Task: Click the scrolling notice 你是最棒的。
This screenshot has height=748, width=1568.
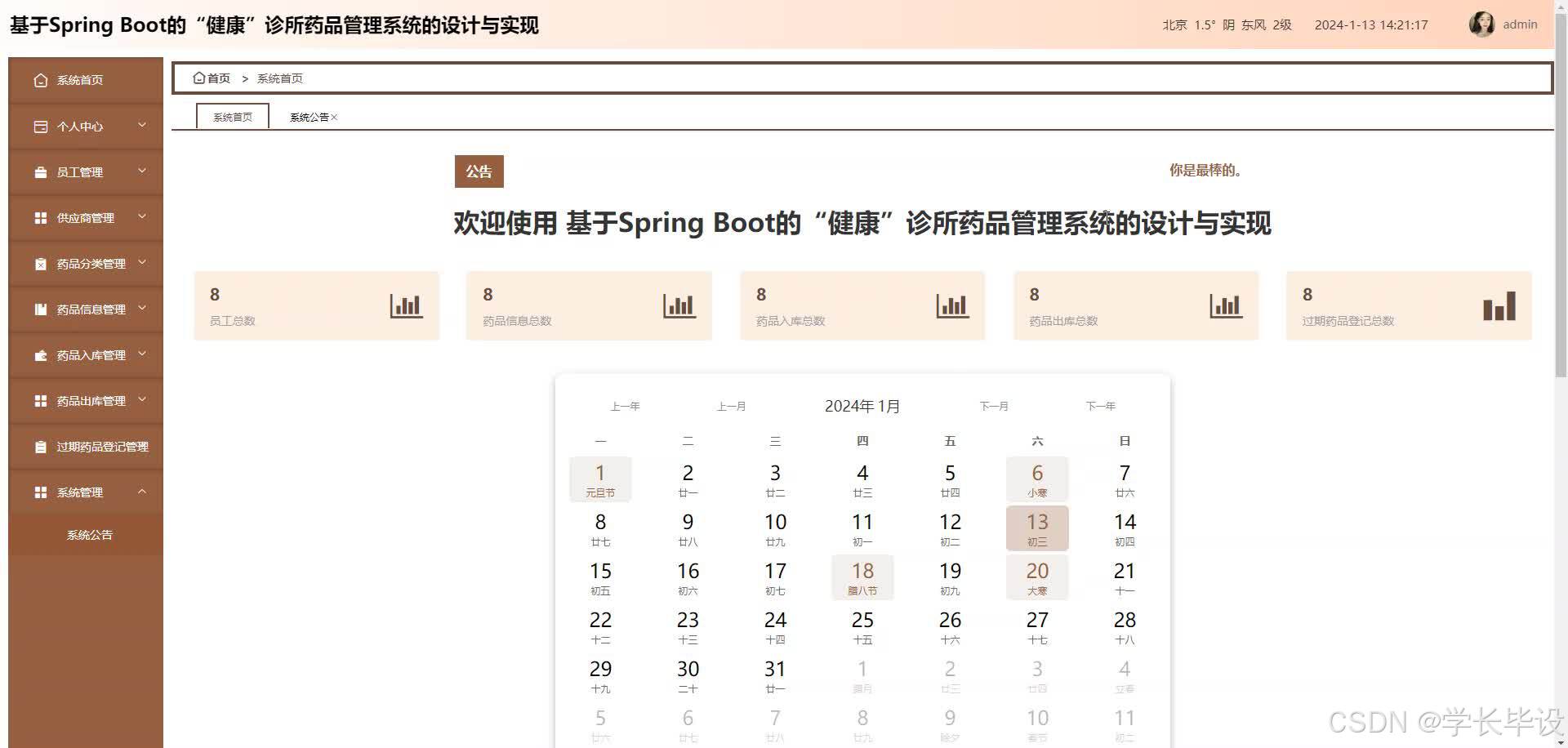Action: pos(1205,170)
